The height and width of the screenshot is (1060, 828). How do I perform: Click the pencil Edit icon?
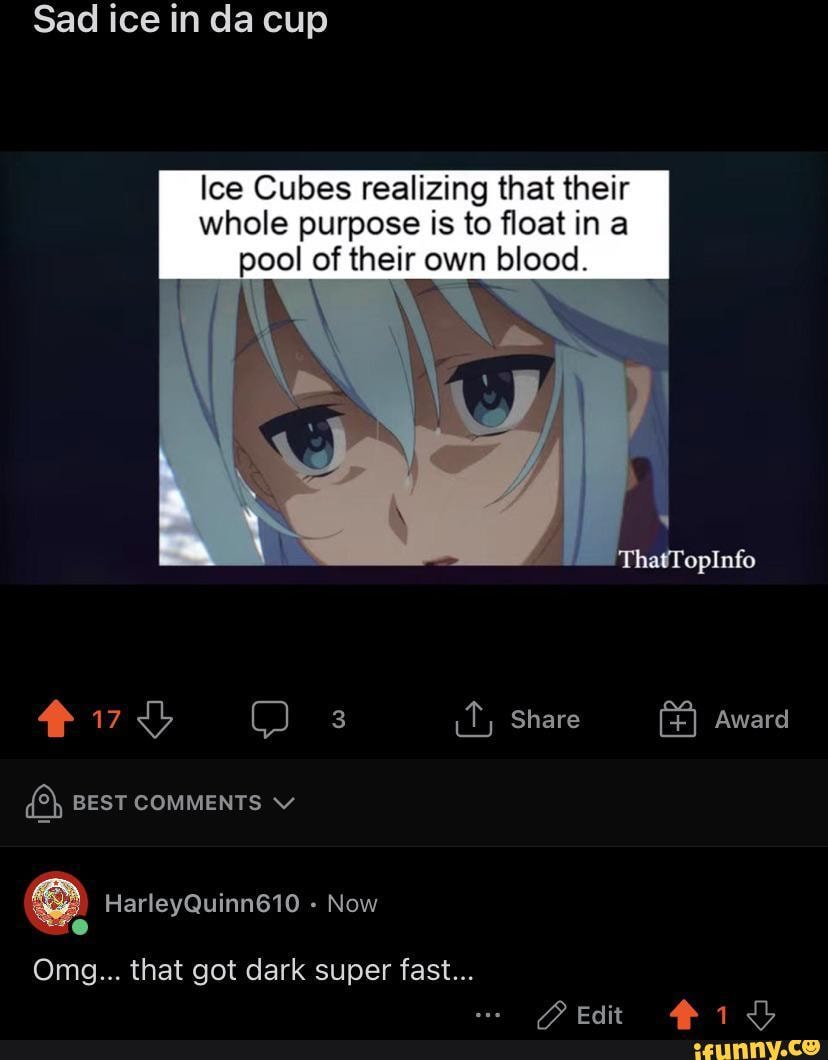(552, 1015)
